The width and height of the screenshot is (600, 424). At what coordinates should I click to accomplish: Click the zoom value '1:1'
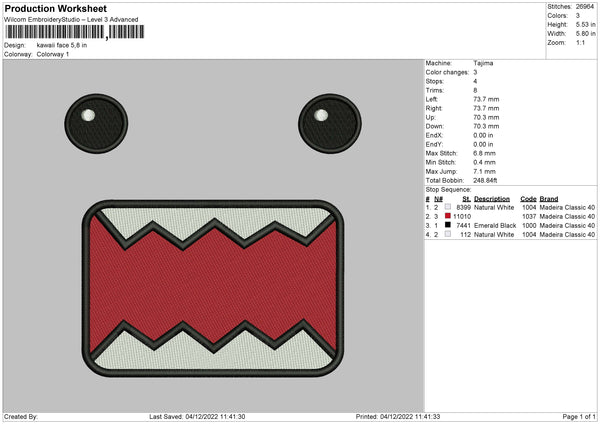point(580,42)
